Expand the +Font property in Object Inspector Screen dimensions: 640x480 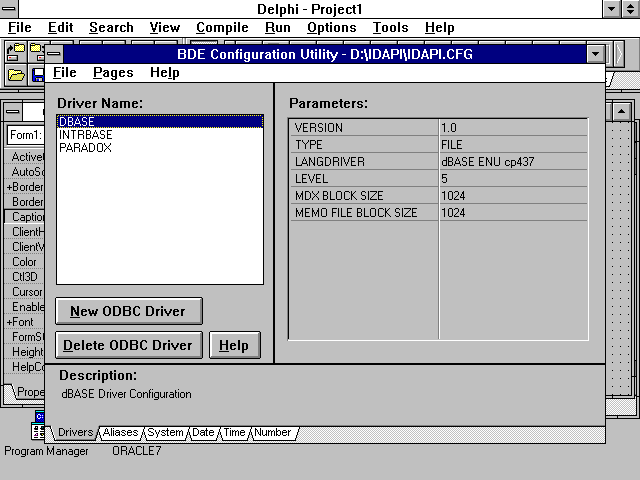click(22, 322)
